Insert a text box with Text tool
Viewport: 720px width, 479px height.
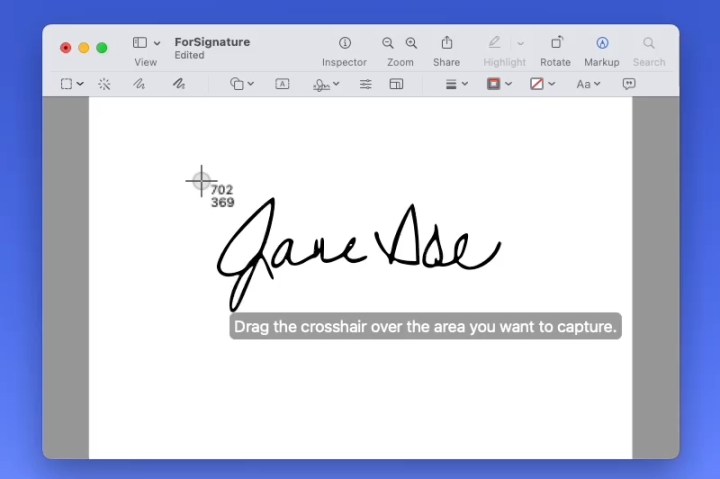click(282, 84)
